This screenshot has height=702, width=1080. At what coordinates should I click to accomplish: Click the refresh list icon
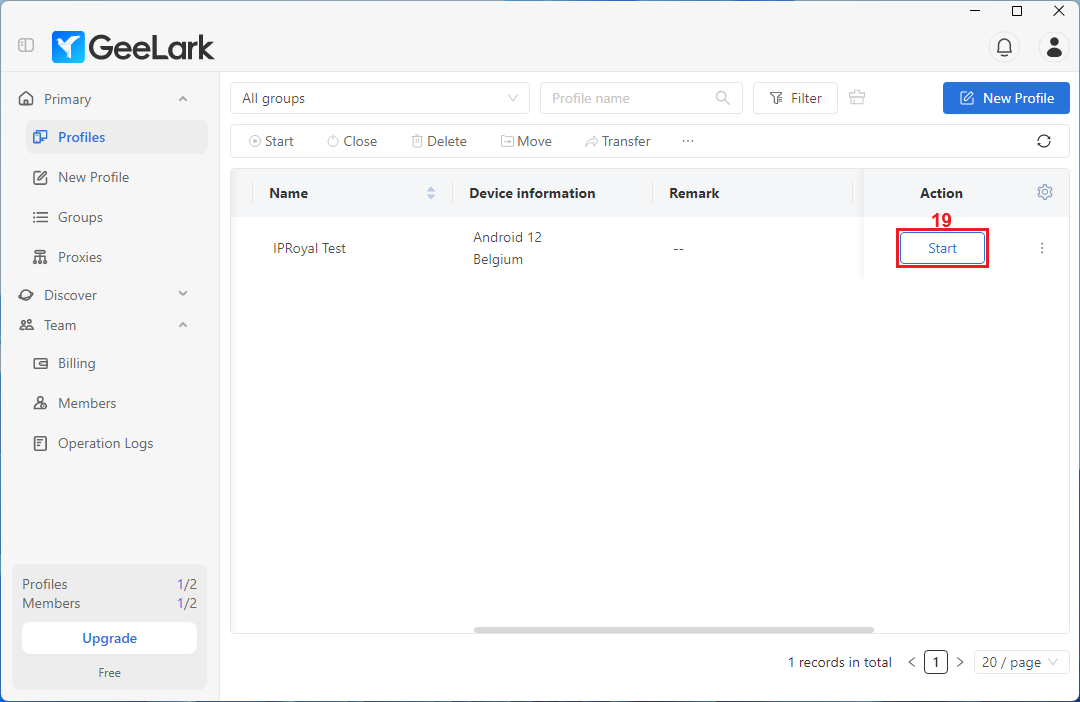[x=1044, y=141]
